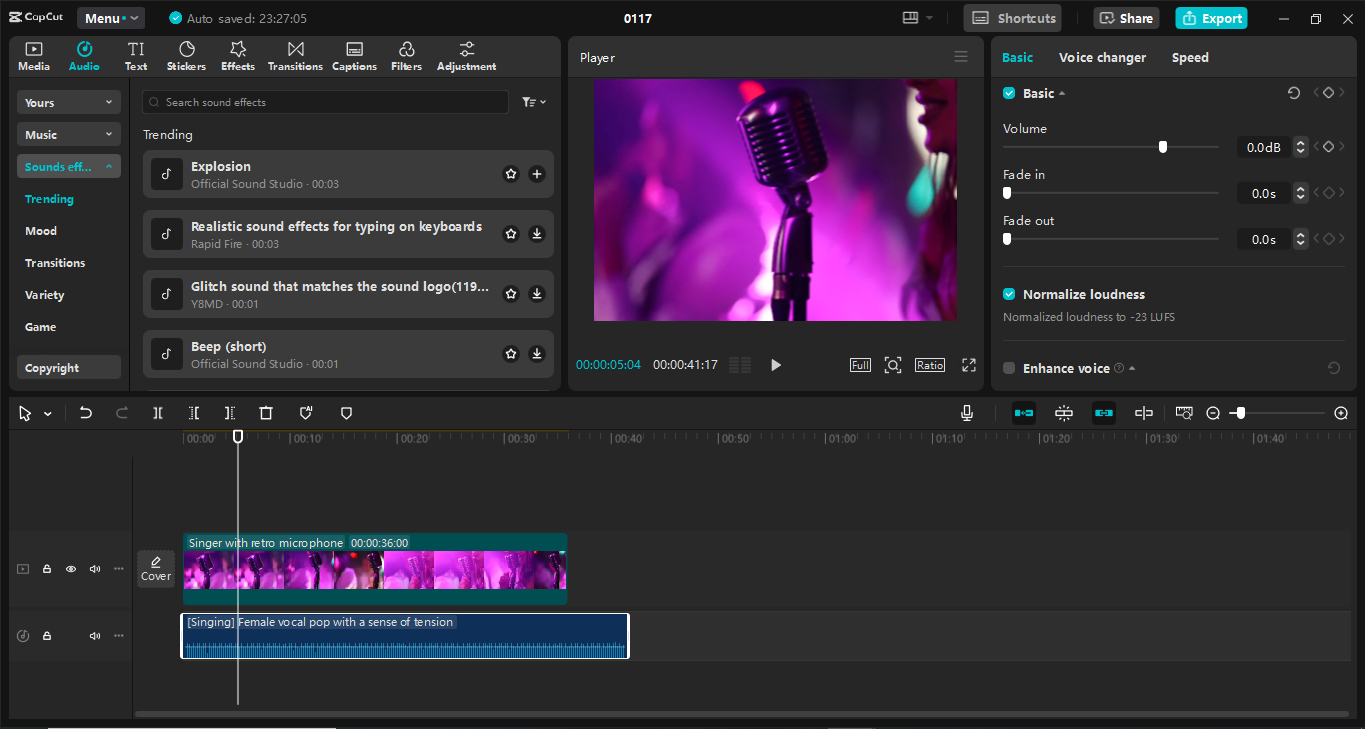Screen dimensions: 1365x729
Task: Zoom in the timeline with plus icon
Action: (x=1342, y=413)
